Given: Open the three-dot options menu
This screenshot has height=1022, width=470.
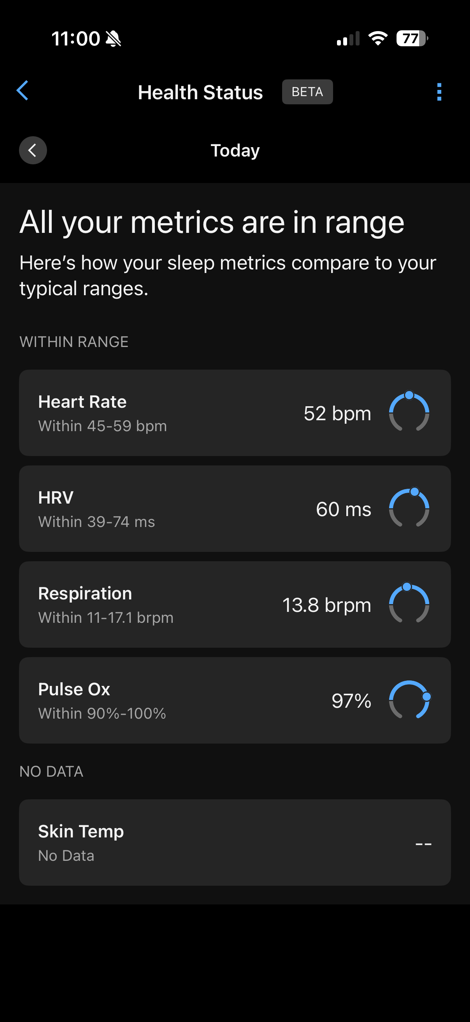Looking at the screenshot, I should [439, 92].
